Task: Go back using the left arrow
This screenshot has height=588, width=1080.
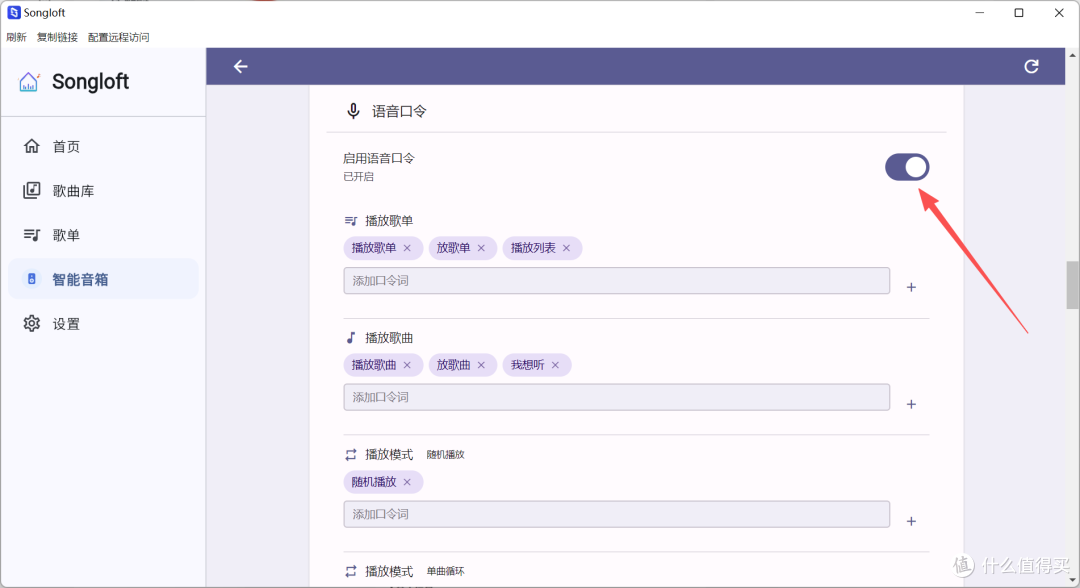Action: 240,67
